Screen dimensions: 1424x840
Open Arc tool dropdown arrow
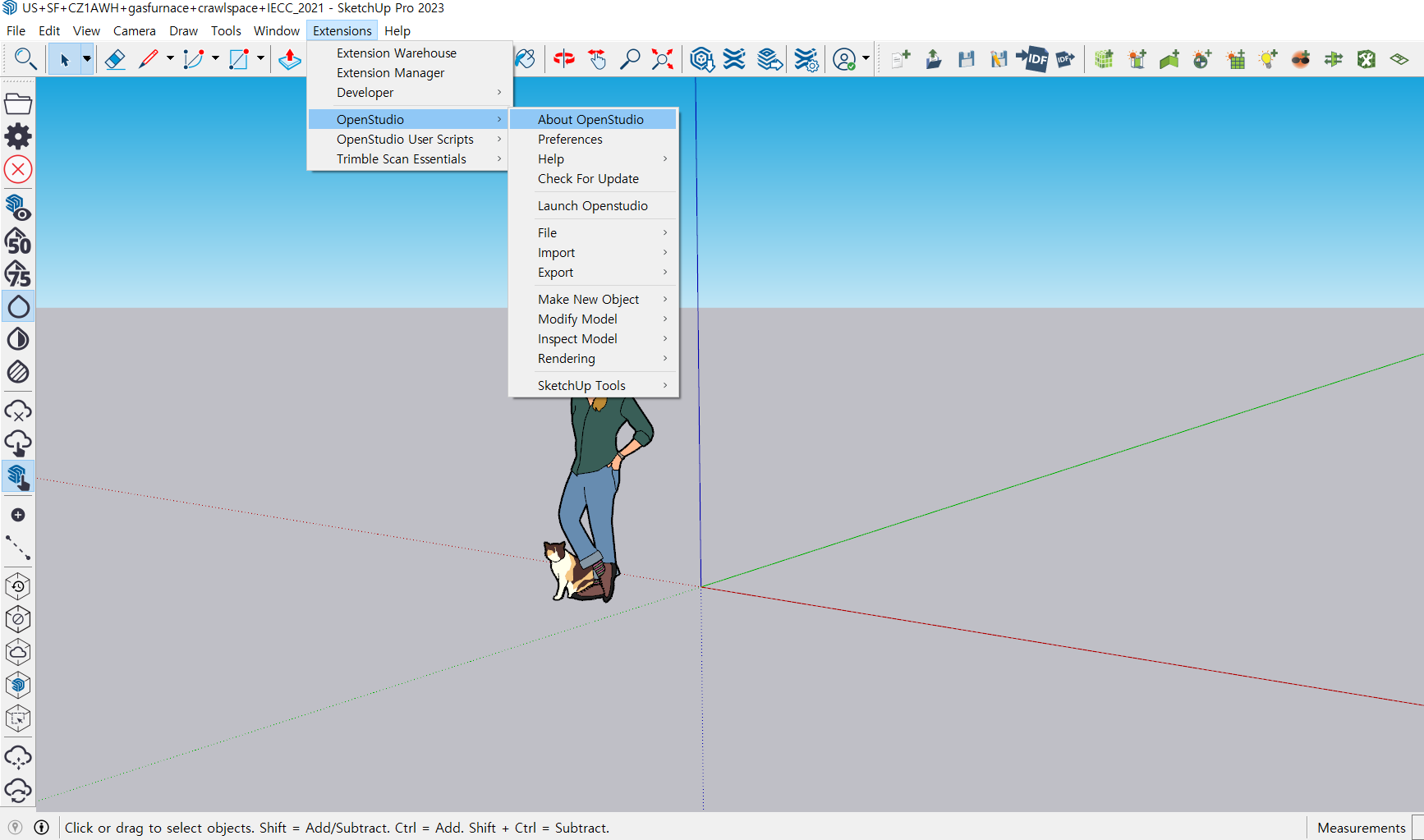tap(215, 59)
